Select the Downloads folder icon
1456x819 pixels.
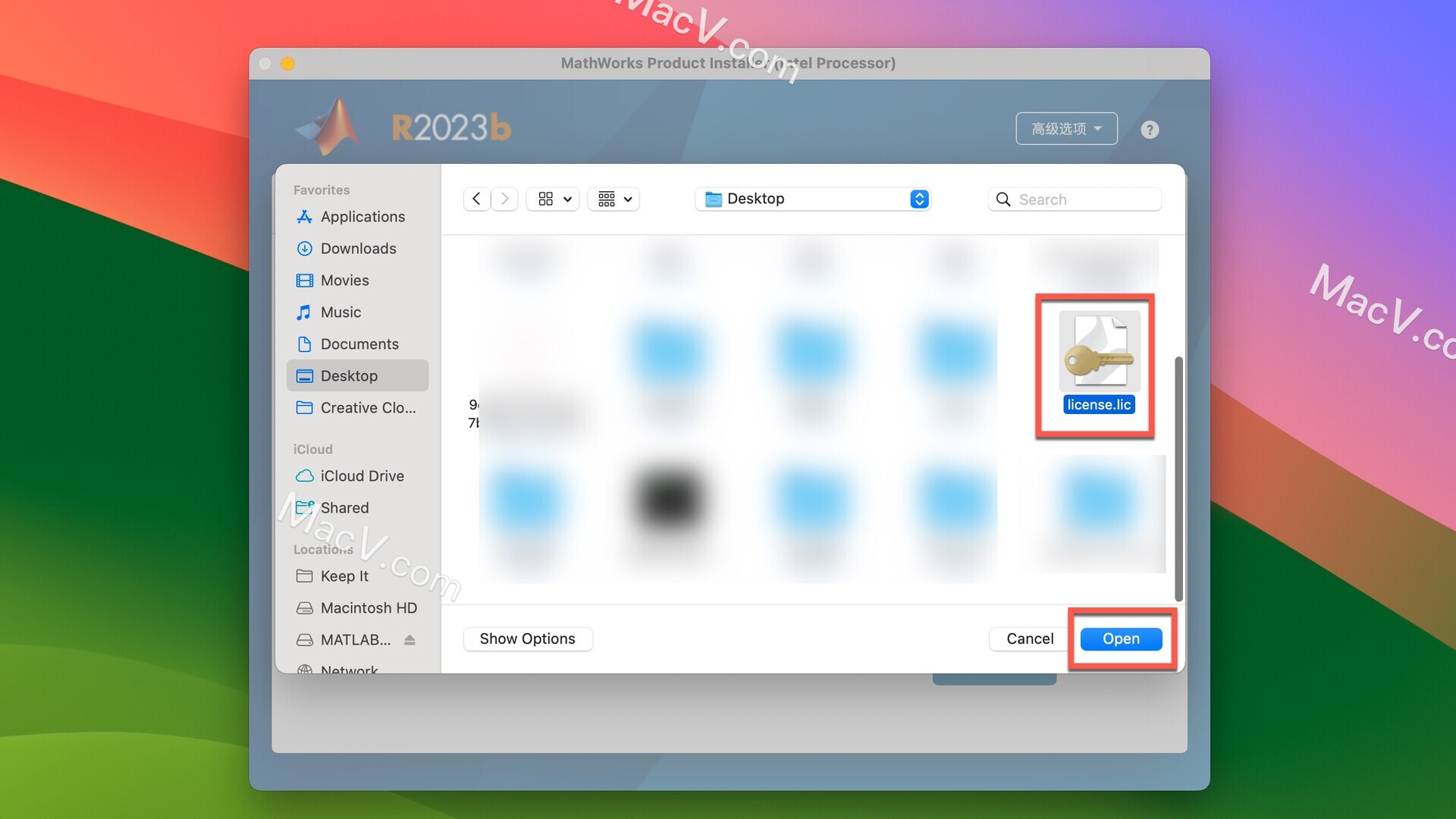[305, 247]
